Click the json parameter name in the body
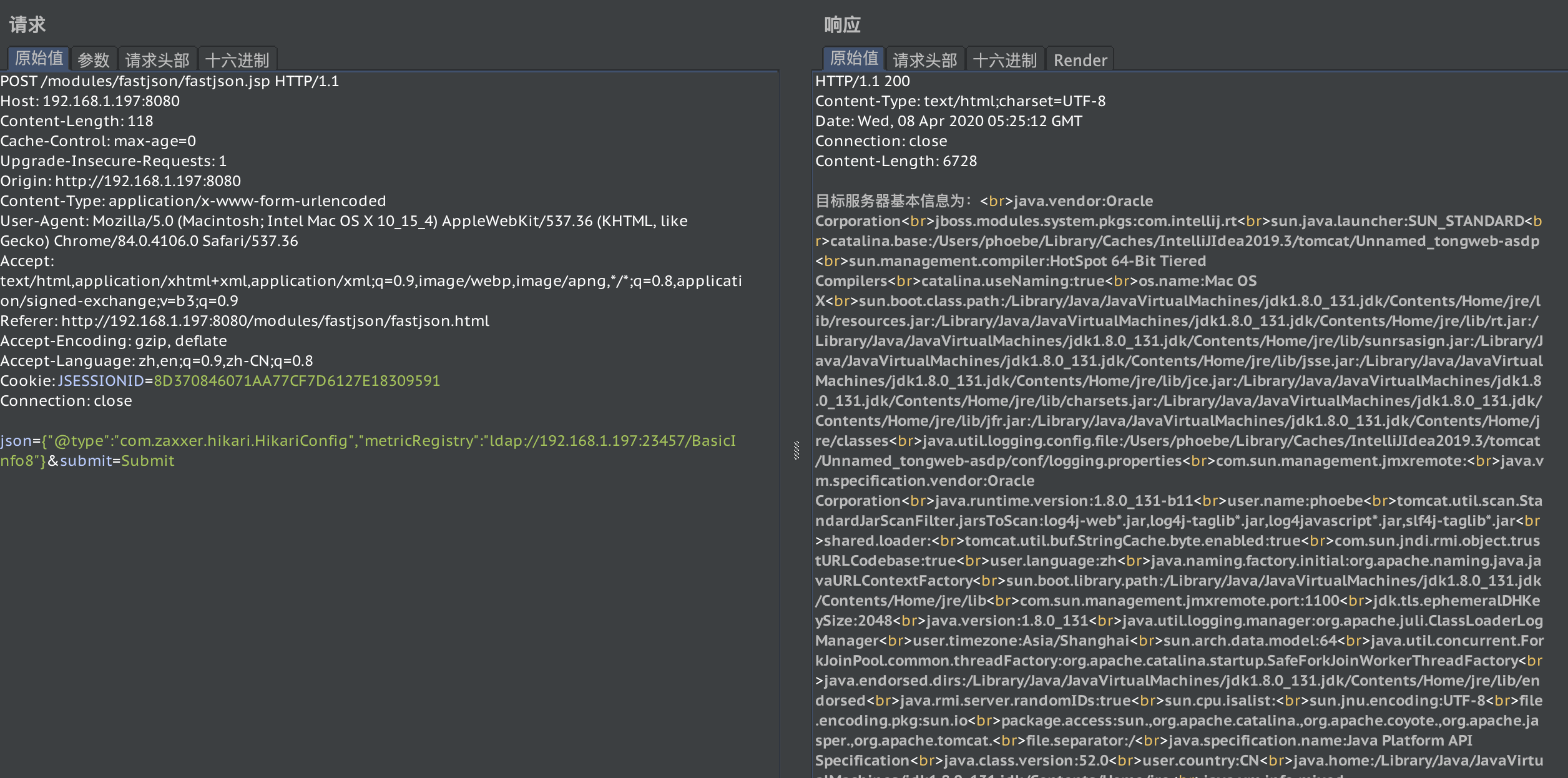 coord(16,441)
